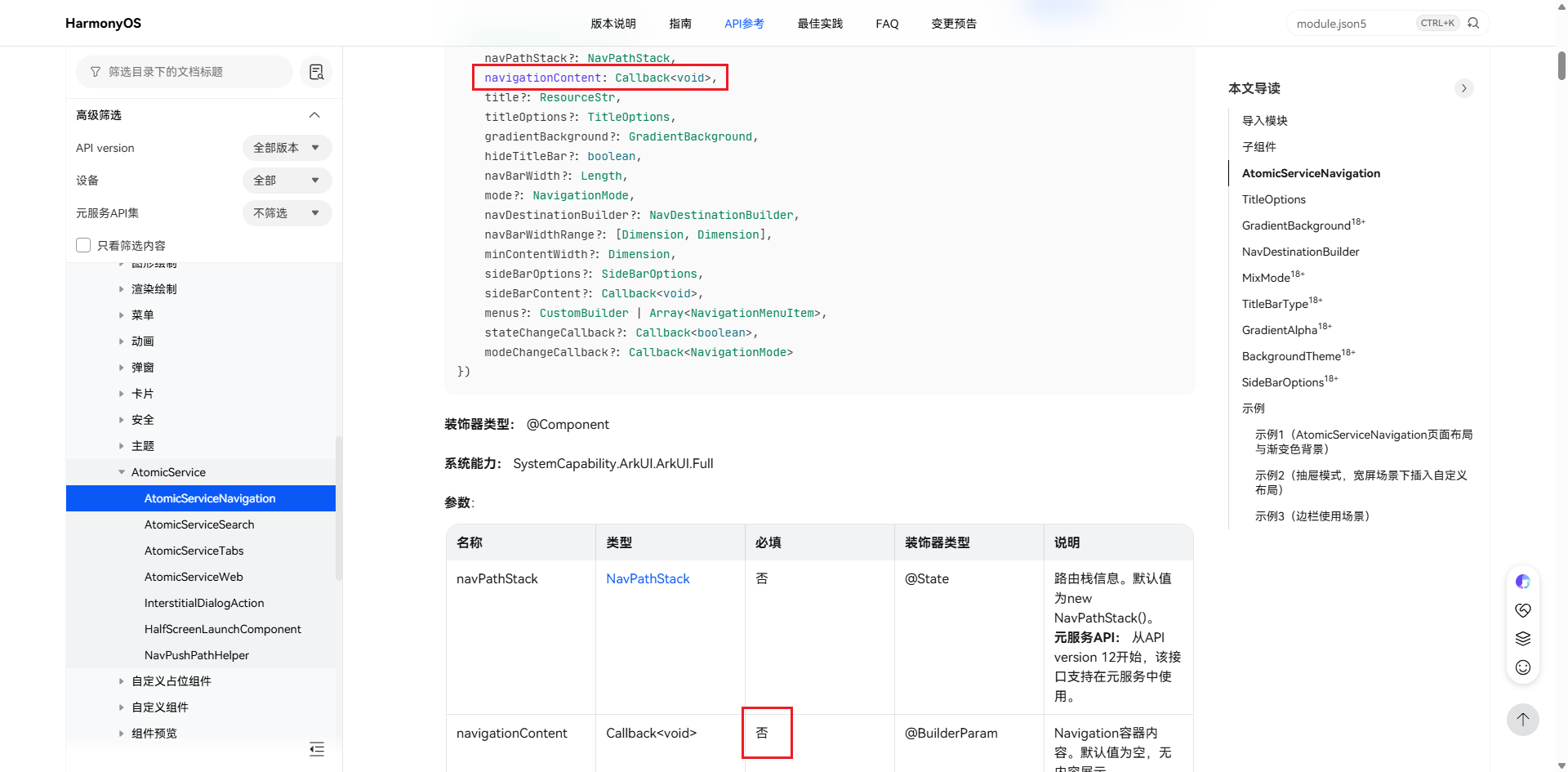Open the API version 全部版本 dropdown
1568x772 pixels.
[287, 148]
